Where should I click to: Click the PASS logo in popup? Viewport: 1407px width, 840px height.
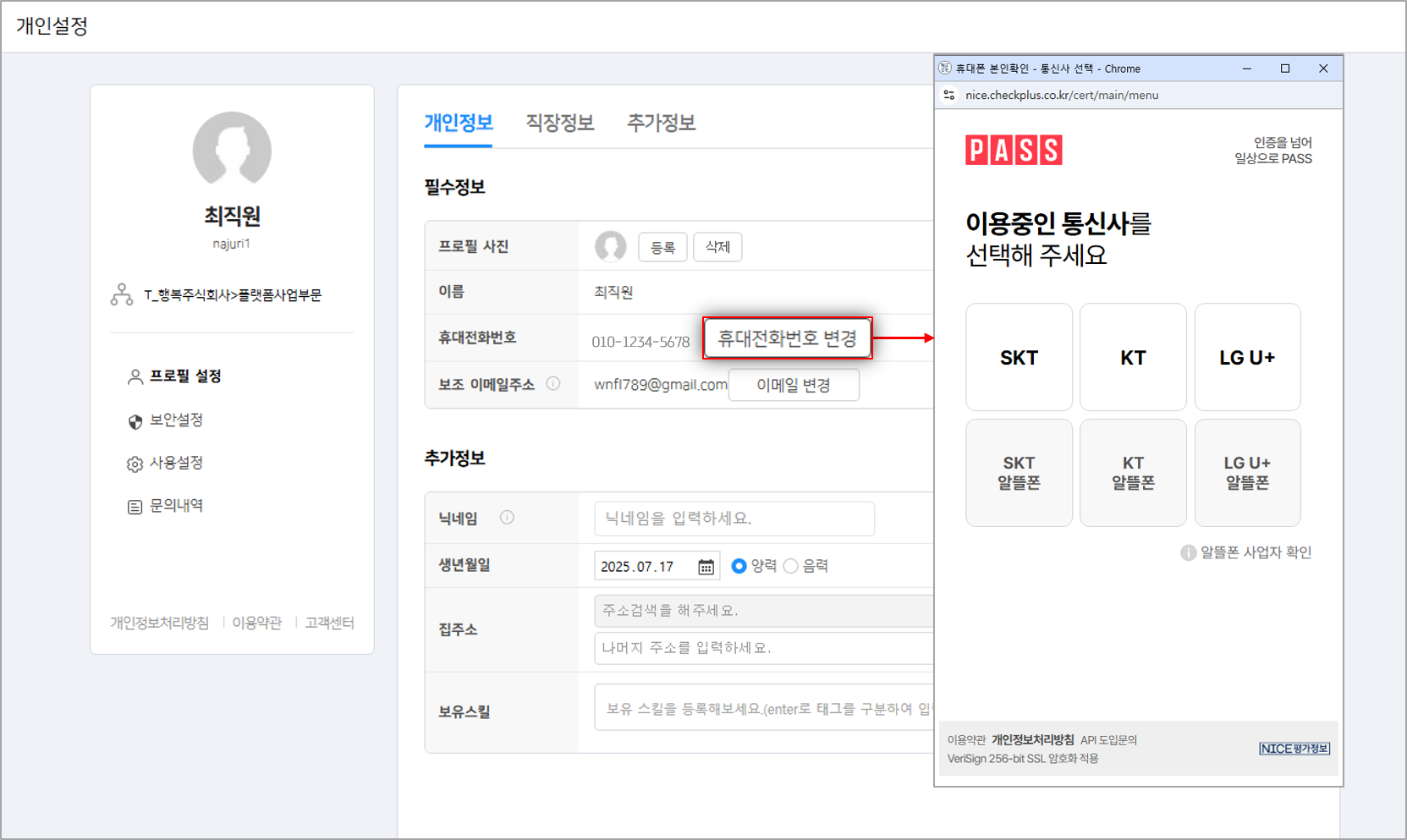pos(1014,150)
